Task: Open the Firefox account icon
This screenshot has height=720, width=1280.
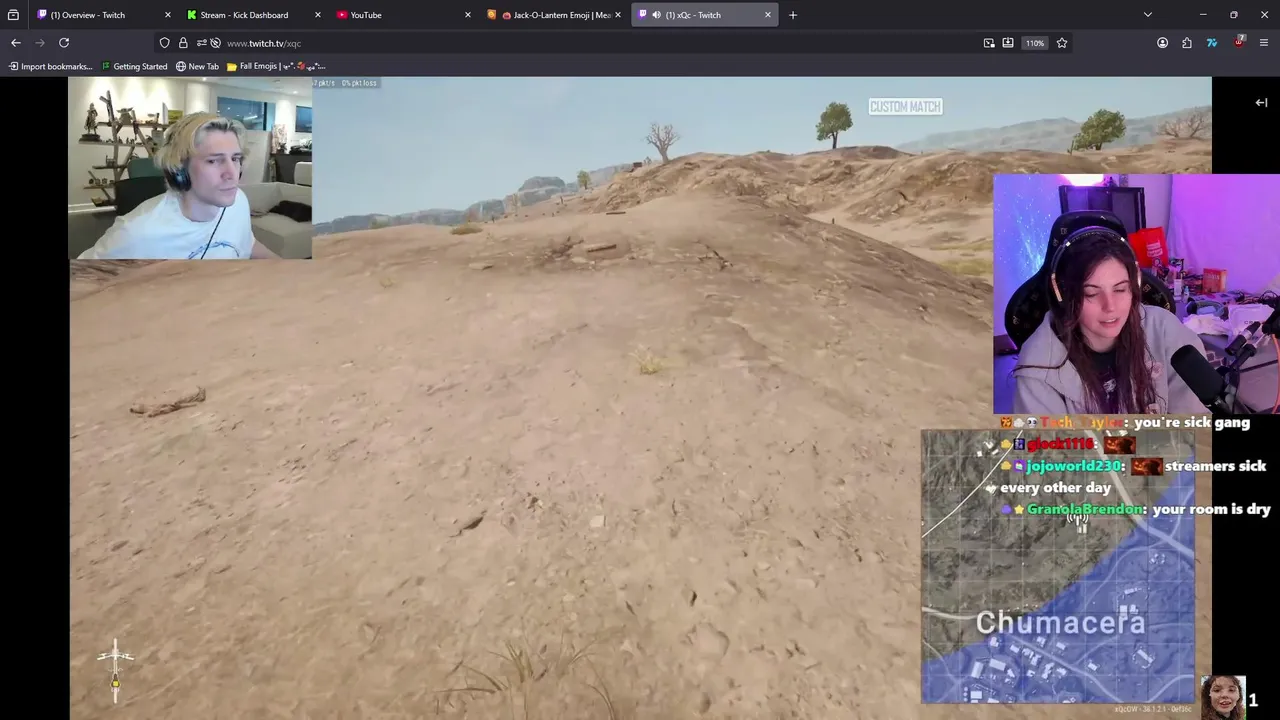Action: [x=1162, y=43]
